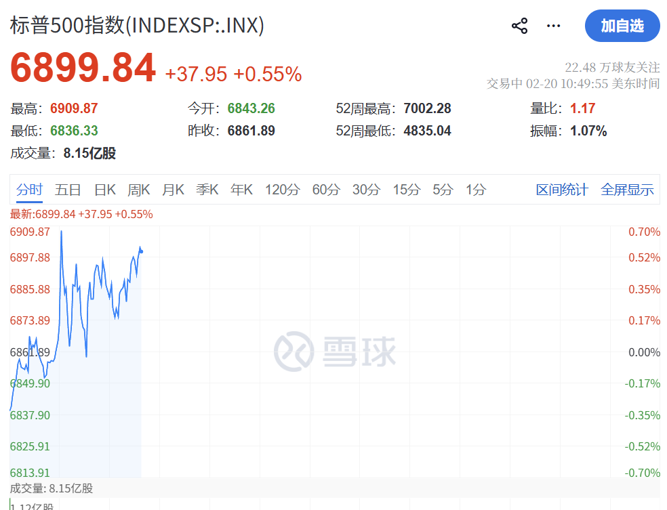Switch to the 5分 interval
Image resolution: width=667 pixels, height=510 pixels.
(442, 190)
